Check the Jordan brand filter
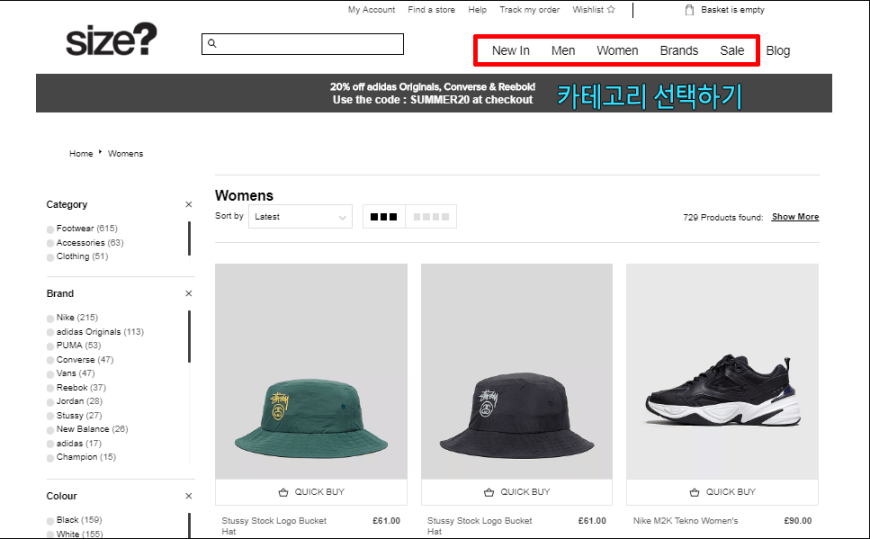 (50, 402)
